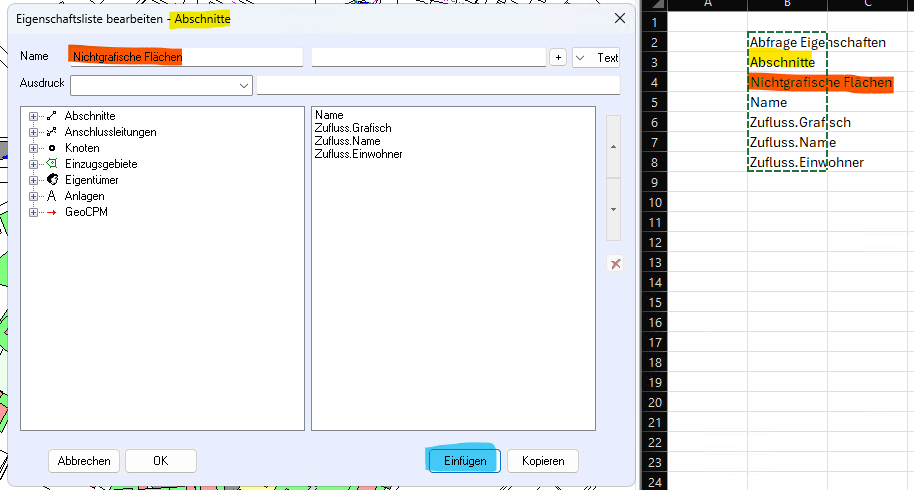Click the Anlagen letter A icon
The height and width of the screenshot is (490, 914).
pos(52,196)
